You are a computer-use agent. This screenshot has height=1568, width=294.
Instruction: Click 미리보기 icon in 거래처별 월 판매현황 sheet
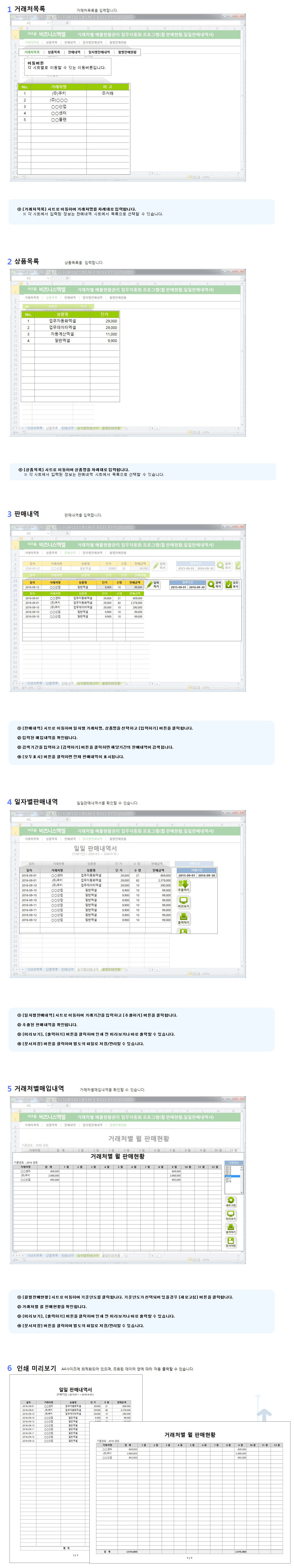click(231, 1215)
